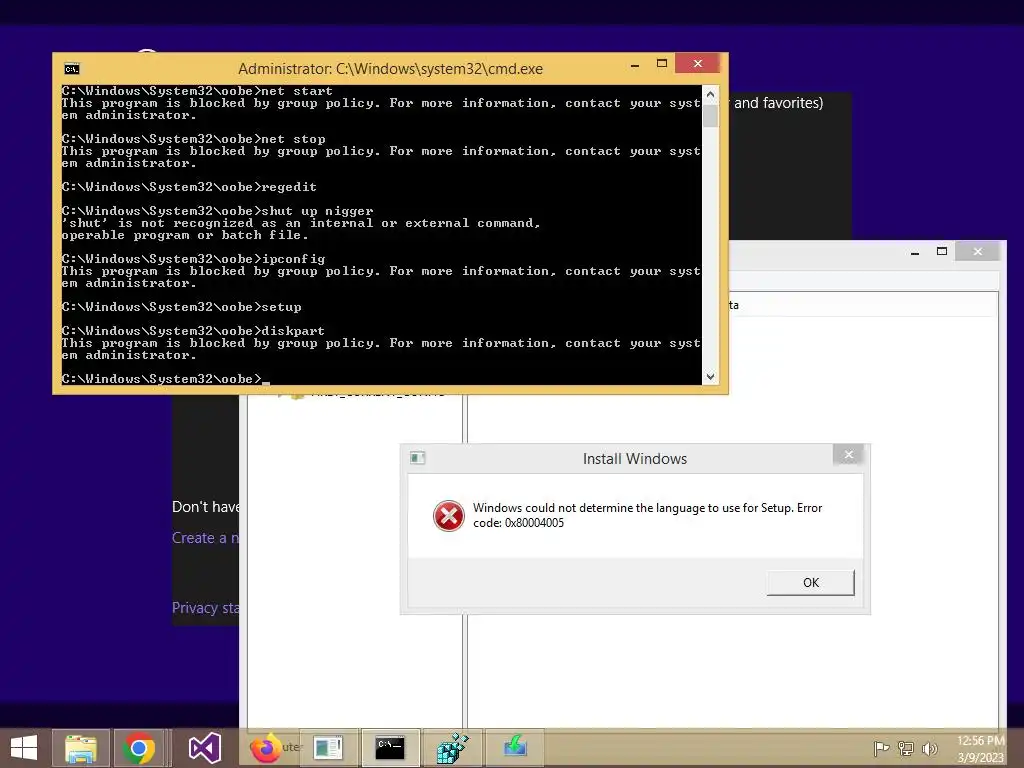Close the background Registry Editor window
This screenshot has height=768, width=1024.
coord(977,251)
